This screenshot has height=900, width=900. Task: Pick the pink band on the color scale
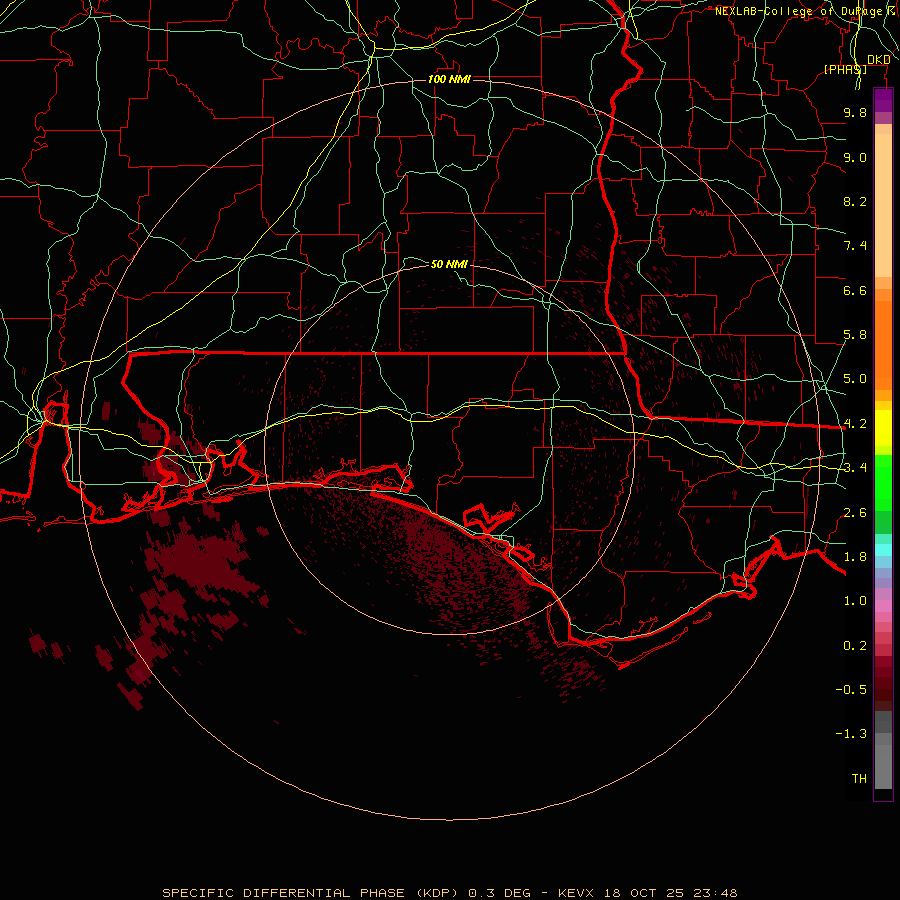(x=883, y=606)
